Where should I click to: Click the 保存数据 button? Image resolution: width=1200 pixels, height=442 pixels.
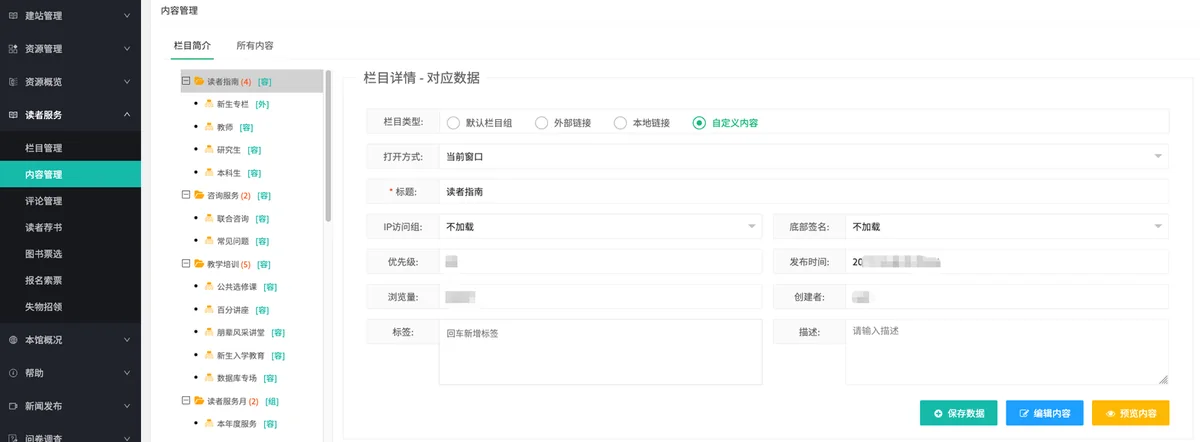point(959,413)
